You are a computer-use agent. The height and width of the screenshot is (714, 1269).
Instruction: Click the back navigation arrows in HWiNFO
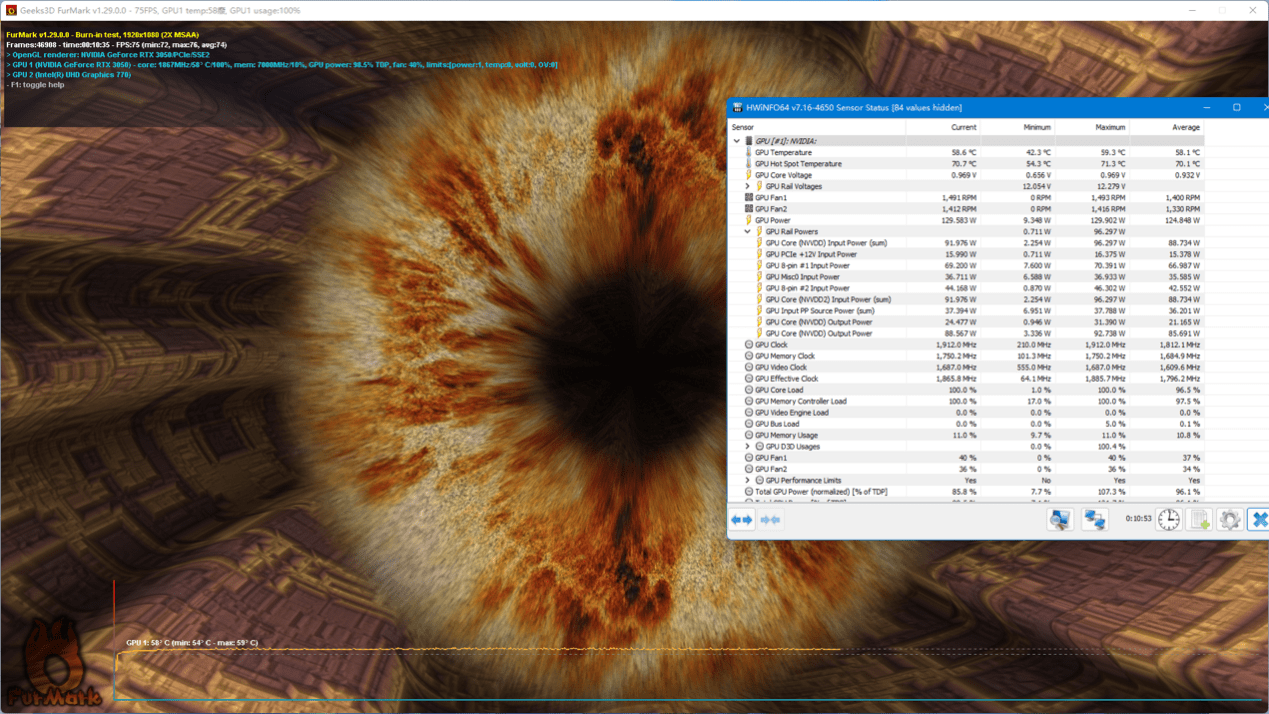tap(740, 520)
